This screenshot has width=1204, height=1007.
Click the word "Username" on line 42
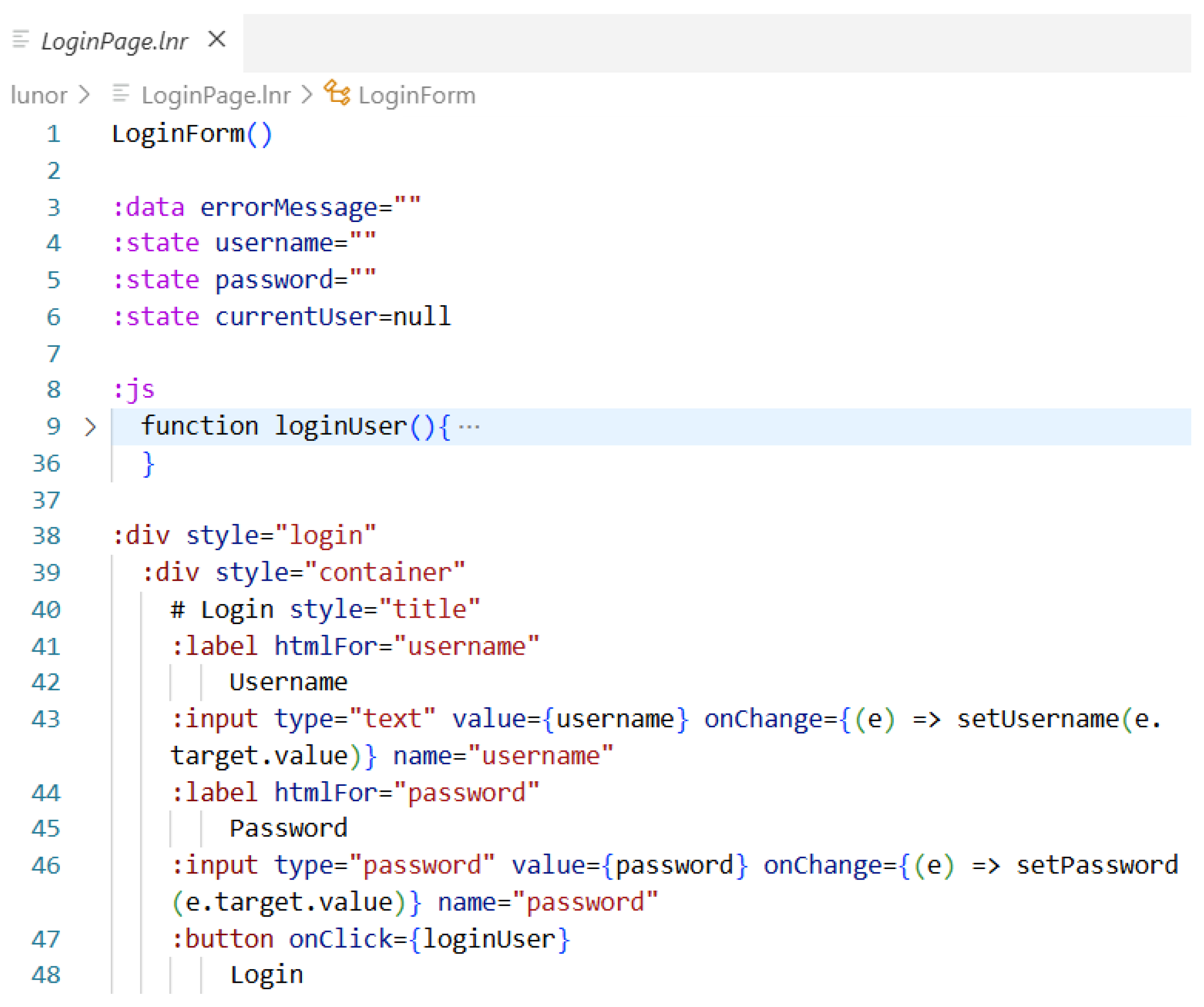[288, 683]
